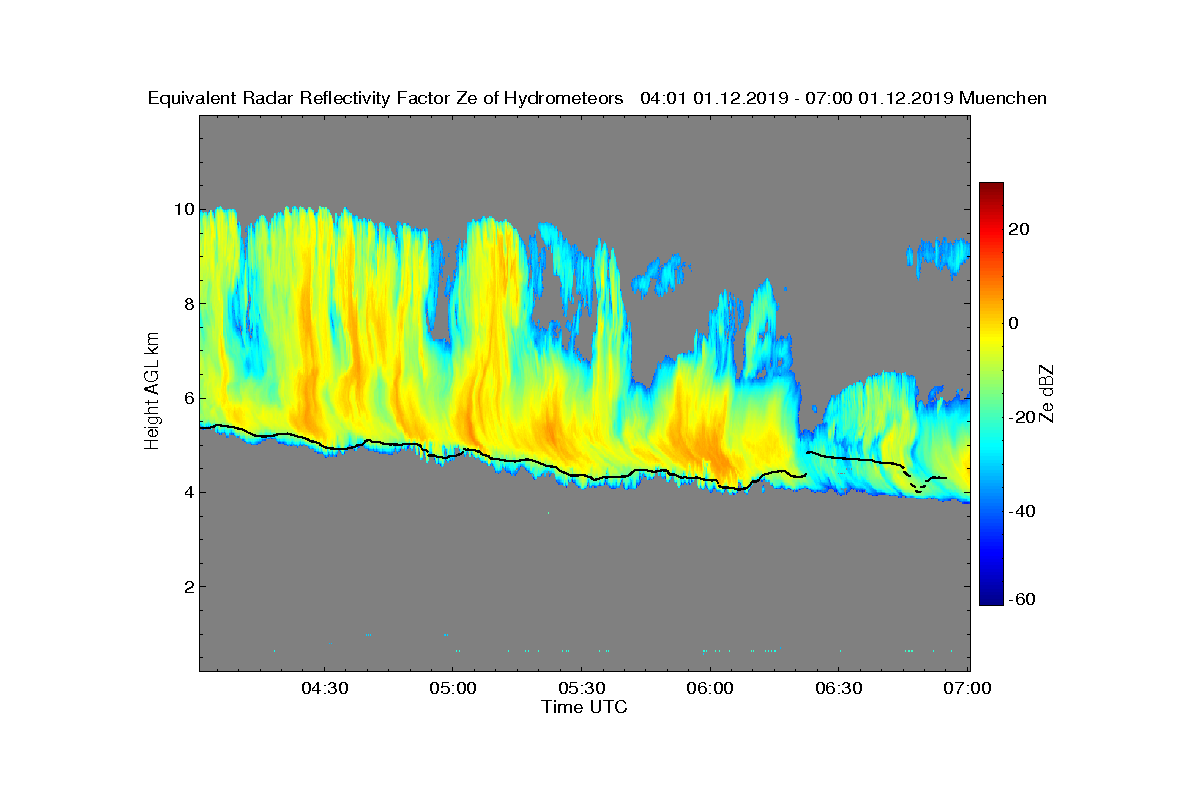Click the yellow section of the colorbar
This screenshot has width=1200, height=800.
click(x=991, y=340)
